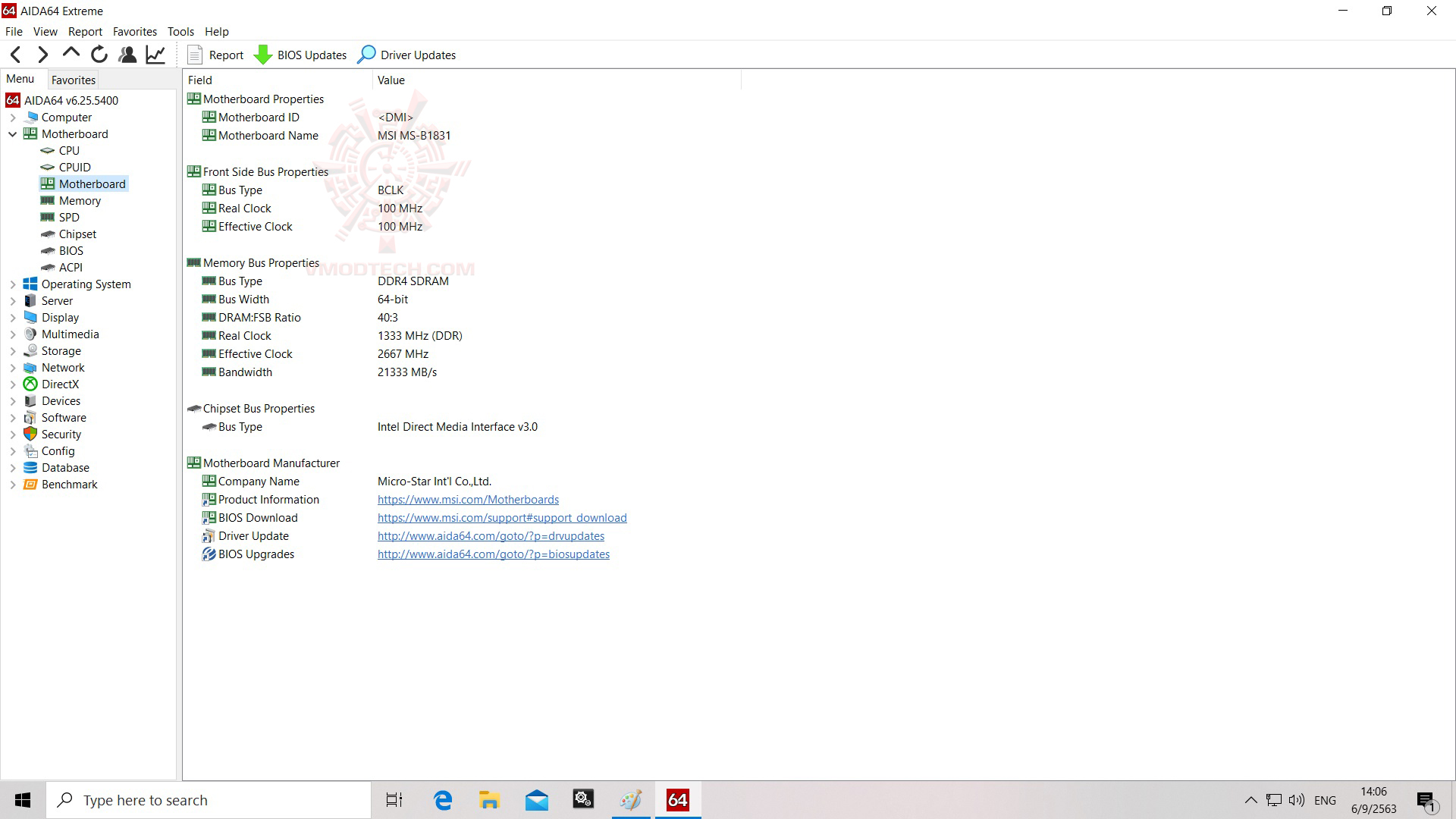Click the Forward navigation arrow
1456x819 pixels.
point(43,55)
